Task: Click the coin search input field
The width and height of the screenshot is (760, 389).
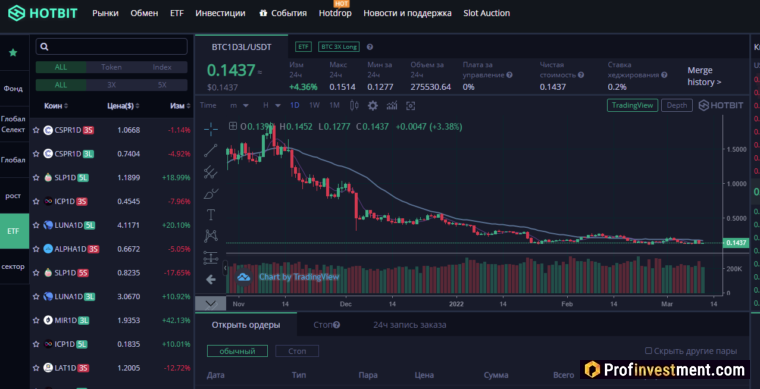Action: click(111, 47)
